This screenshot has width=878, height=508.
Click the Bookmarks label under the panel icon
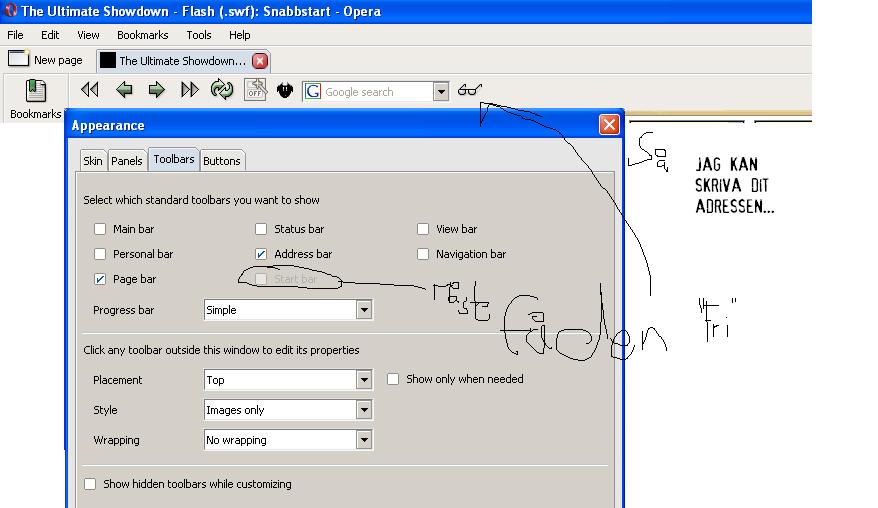36,114
